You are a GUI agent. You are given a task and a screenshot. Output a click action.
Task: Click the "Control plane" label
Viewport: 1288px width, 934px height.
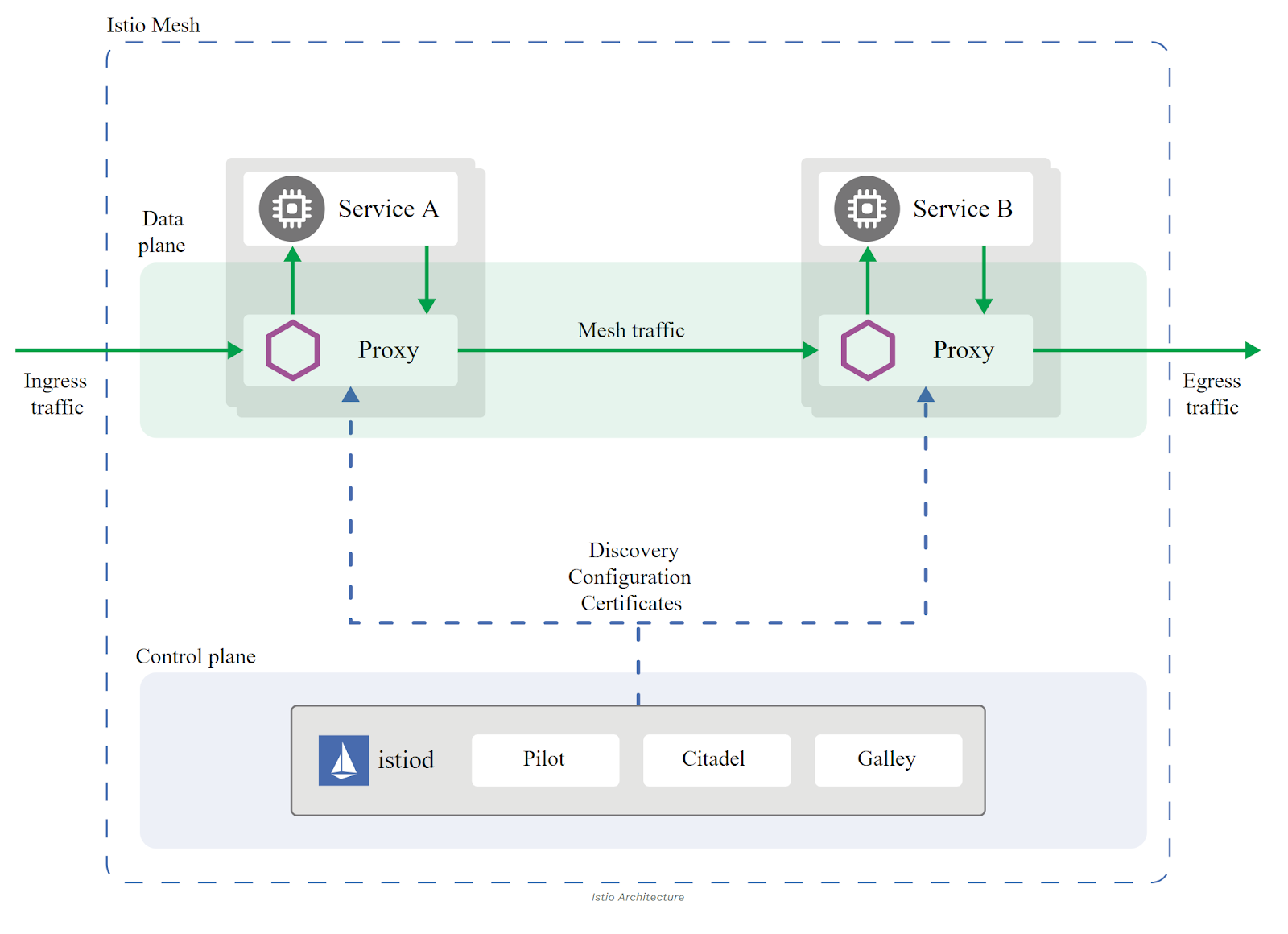tap(196, 657)
